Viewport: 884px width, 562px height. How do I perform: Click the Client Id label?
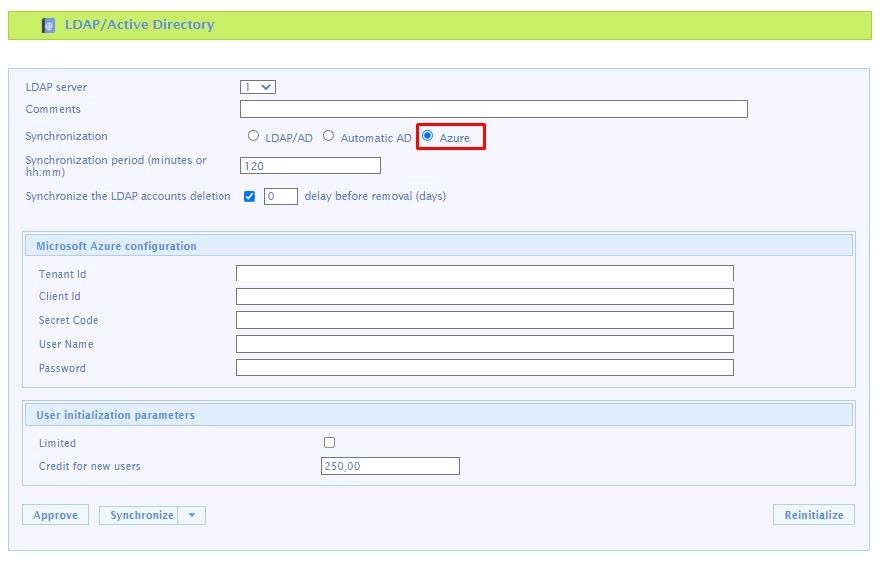(60, 297)
